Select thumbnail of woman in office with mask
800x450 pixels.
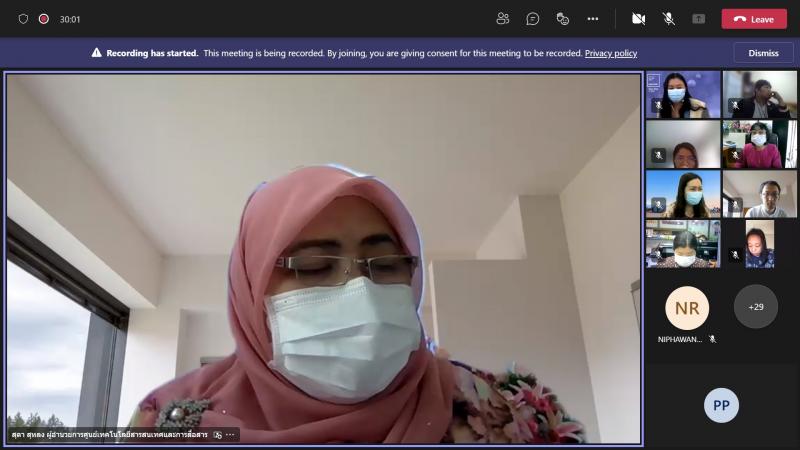coord(683,244)
